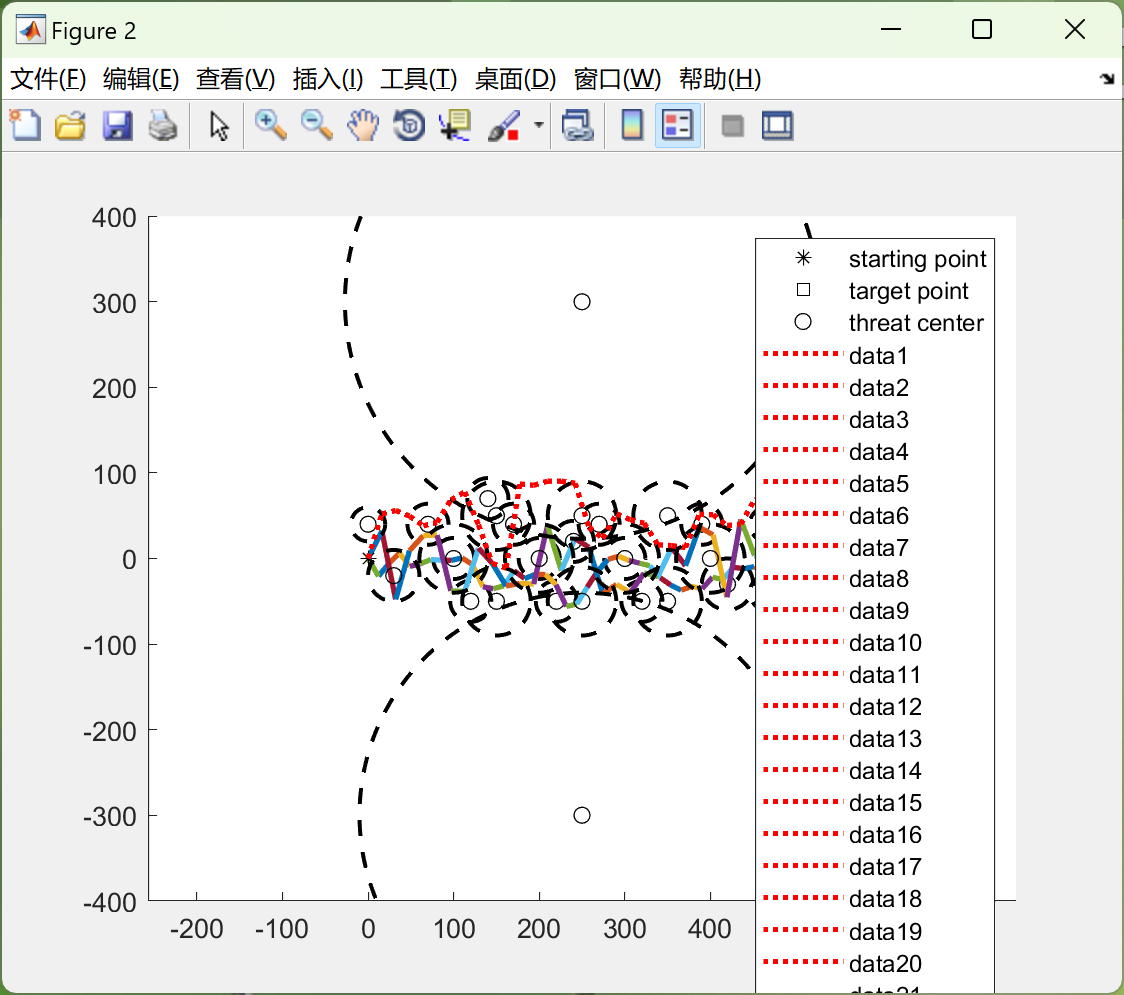1124x995 pixels.
Task: Open the 文件(F) menu
Action: point(48,79)
